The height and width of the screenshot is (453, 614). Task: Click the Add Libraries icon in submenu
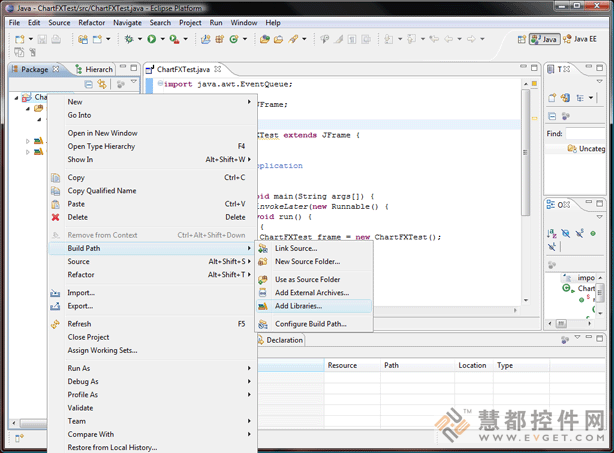(x=263, y=306)
